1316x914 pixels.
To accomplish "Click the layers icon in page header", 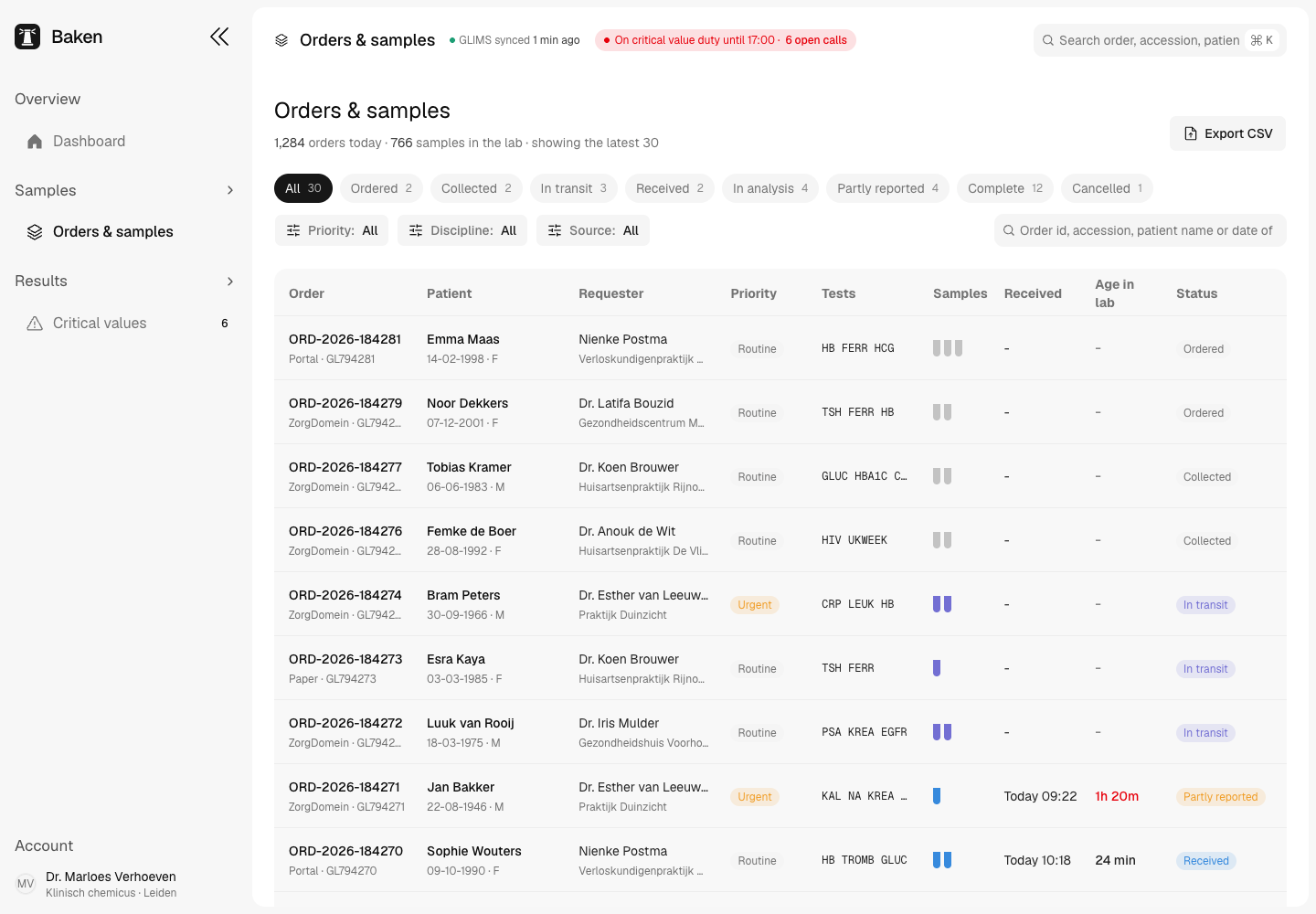I will 281,40.
